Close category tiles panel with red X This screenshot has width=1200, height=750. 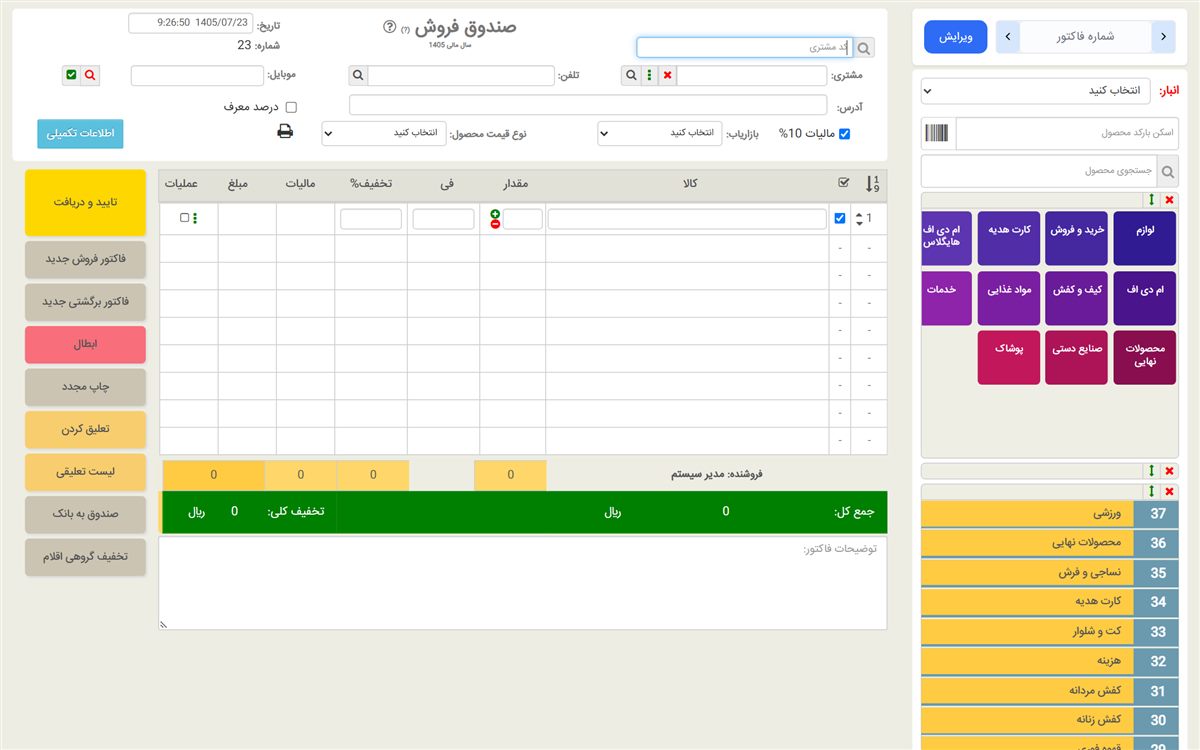tap(1169, 200)
